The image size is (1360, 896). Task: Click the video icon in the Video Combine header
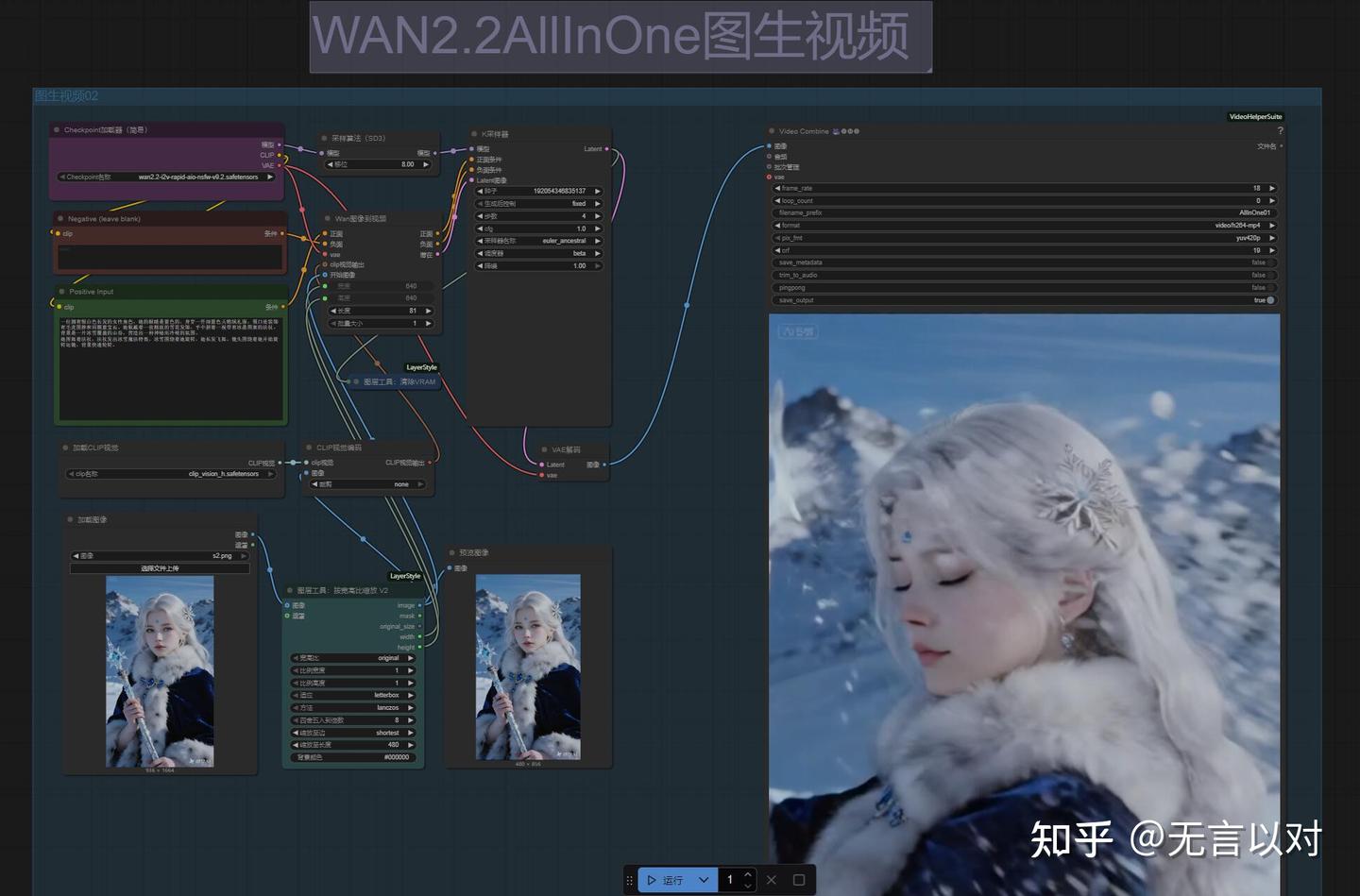click(835, 131)
